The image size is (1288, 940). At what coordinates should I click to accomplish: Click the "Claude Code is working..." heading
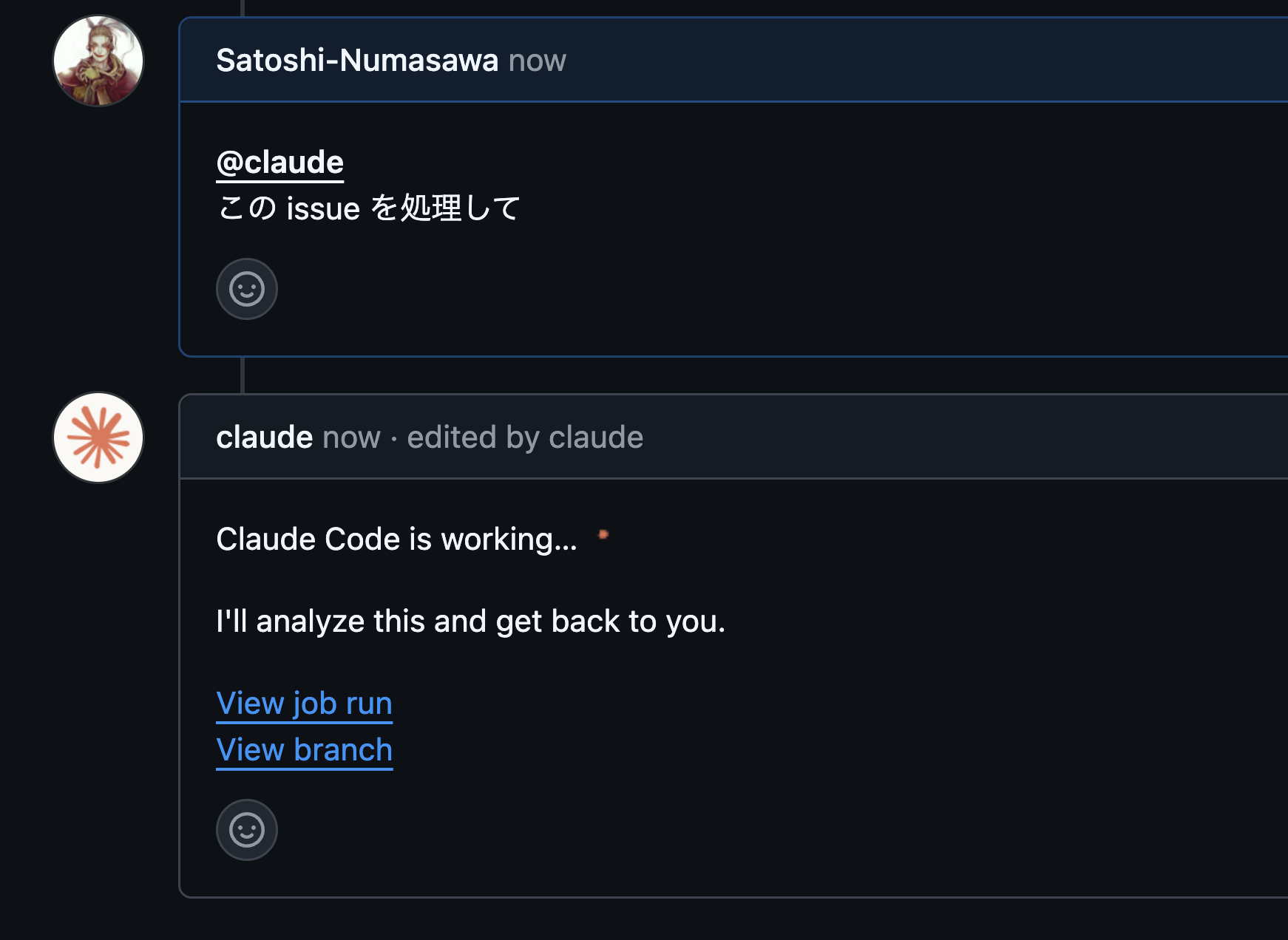[396, 539]
